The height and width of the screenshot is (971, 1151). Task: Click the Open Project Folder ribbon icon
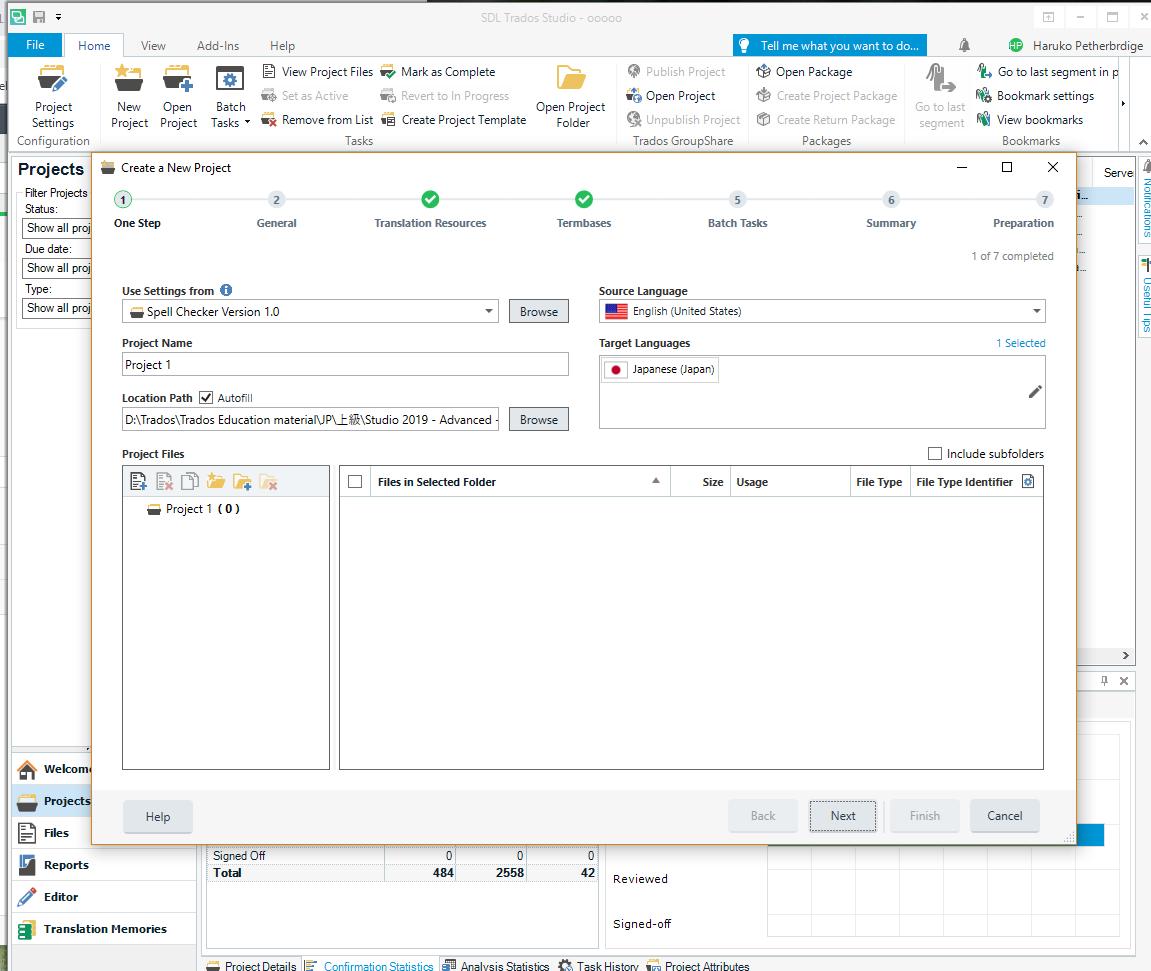[571, 96]
